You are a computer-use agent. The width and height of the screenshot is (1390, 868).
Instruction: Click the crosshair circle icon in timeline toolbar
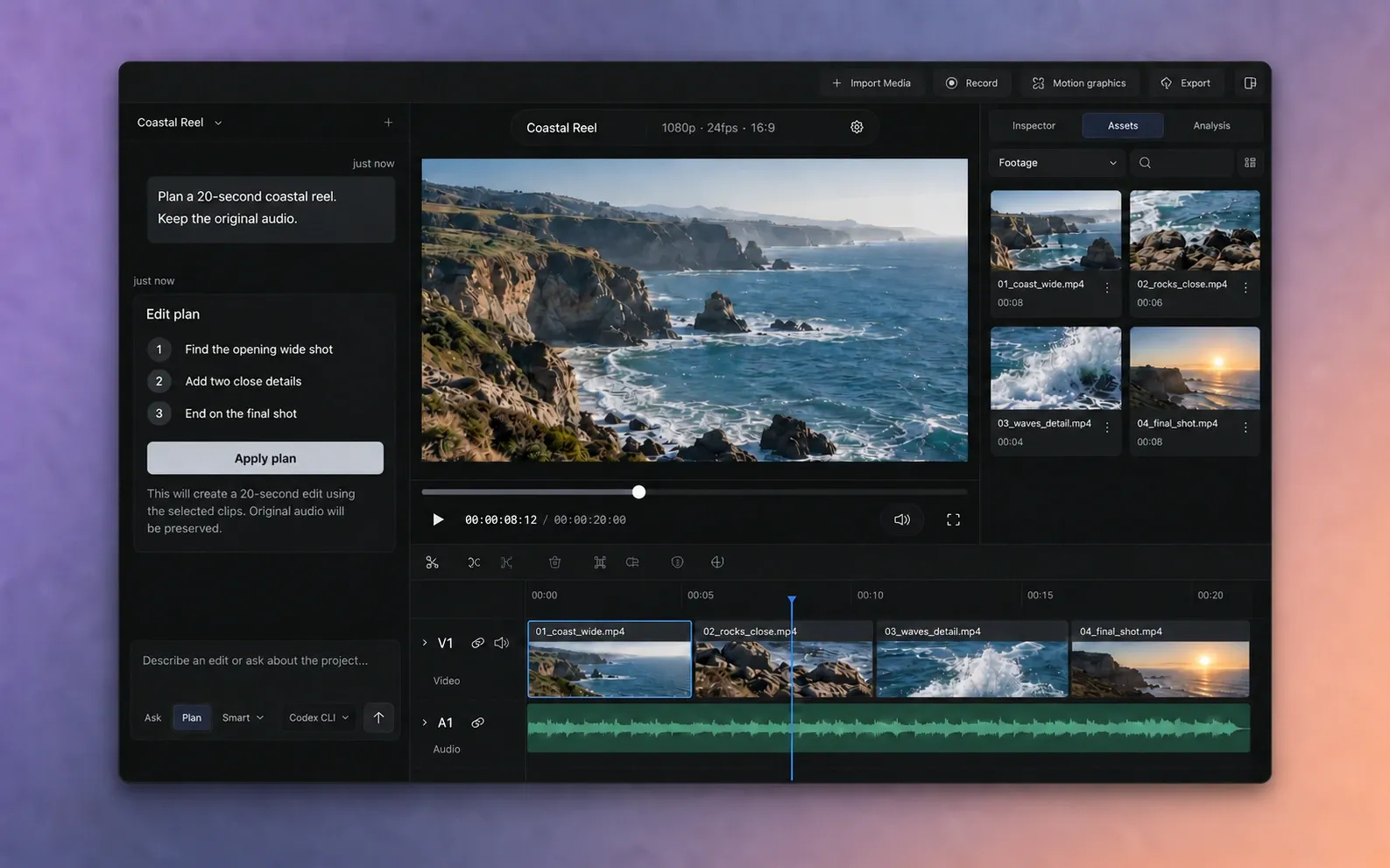pos(717,562)
